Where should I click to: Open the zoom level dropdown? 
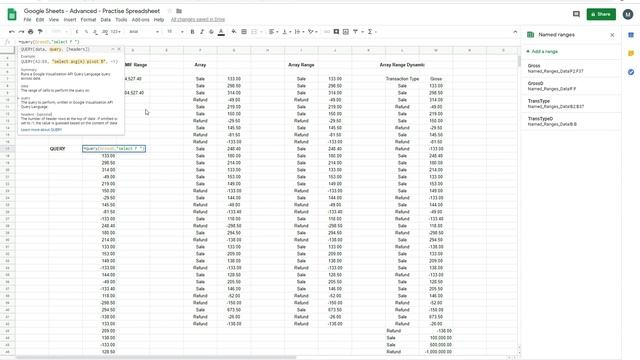point(60,31)
